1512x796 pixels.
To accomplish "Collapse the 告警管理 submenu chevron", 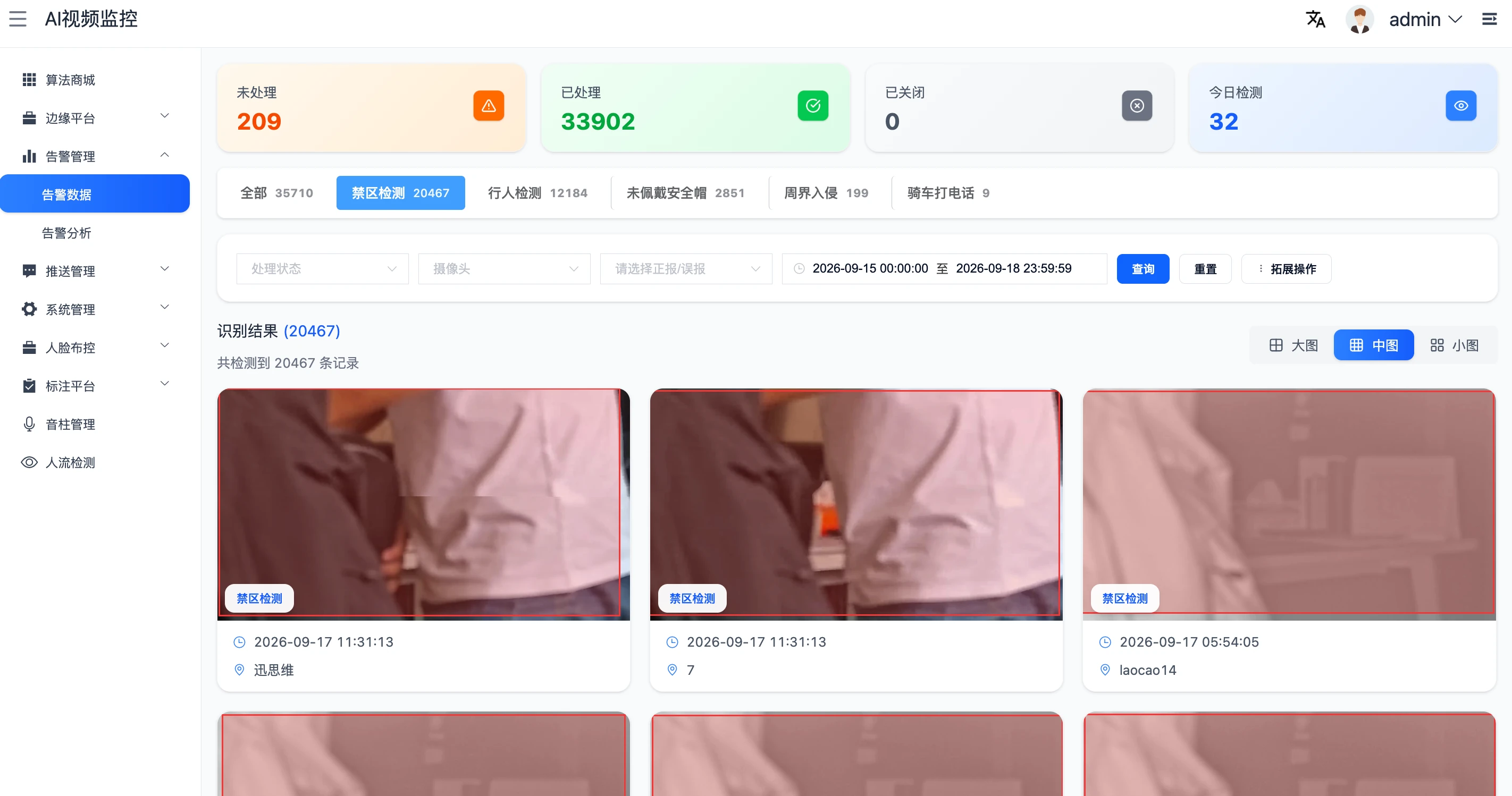I will [164, 155].
